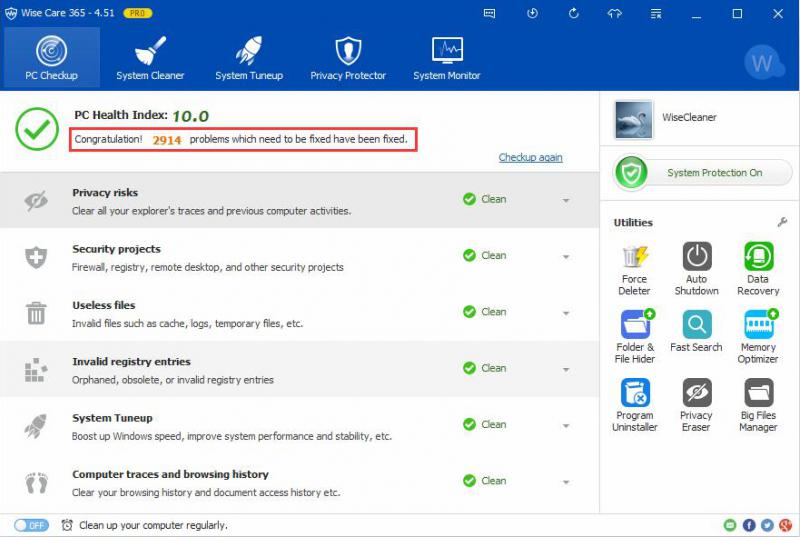Click the upload cloud icon in title bar
Screen dimensions: 800x537
pos(614,14)
